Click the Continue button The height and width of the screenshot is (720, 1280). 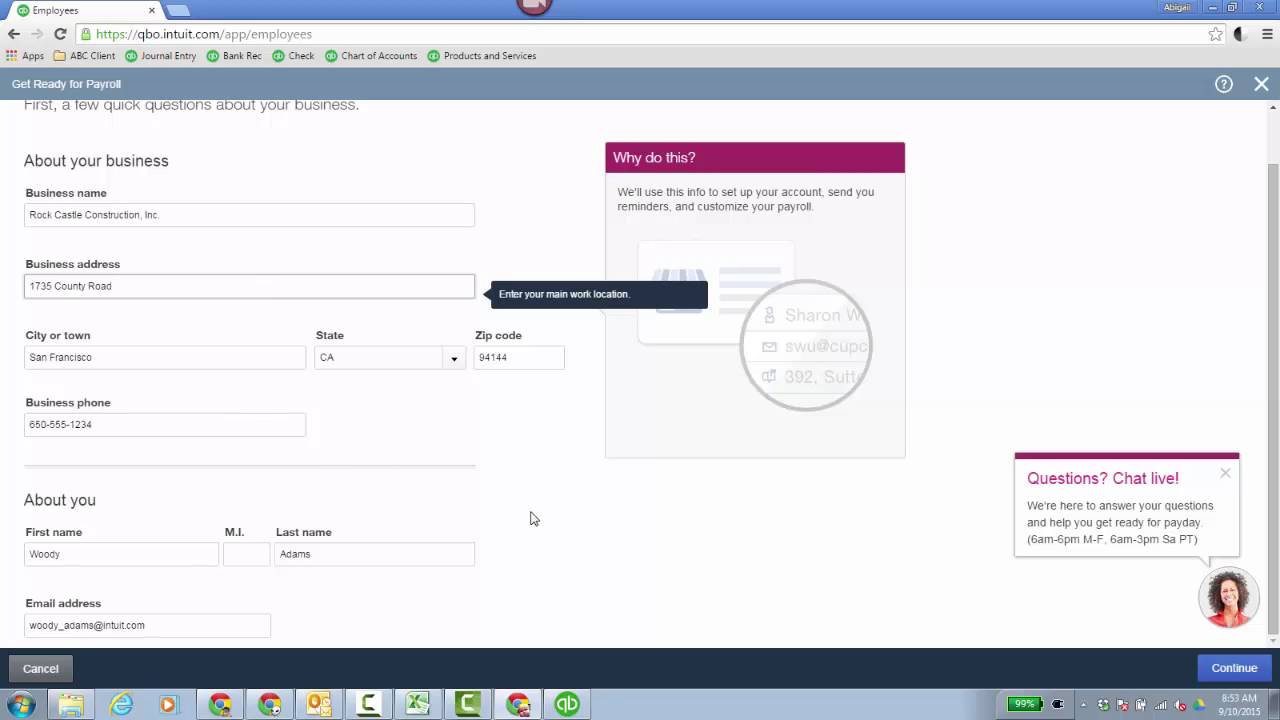click(1234, 668)
